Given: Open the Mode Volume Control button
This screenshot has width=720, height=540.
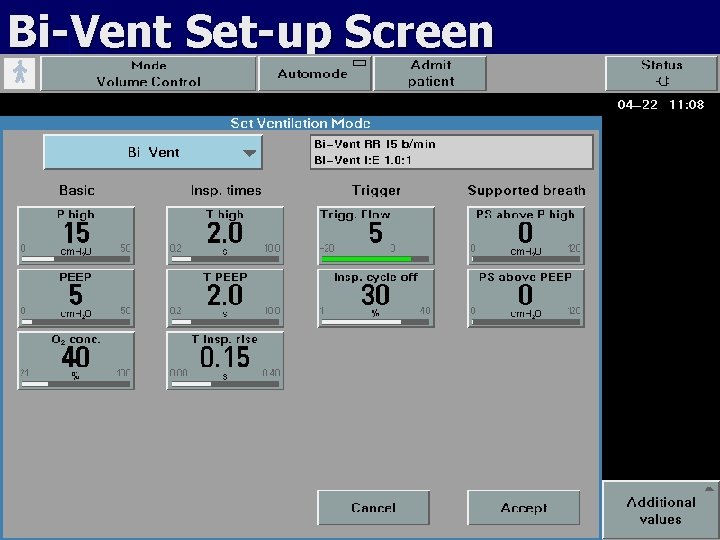Looking at the screenshot, I should pos(148,73).
